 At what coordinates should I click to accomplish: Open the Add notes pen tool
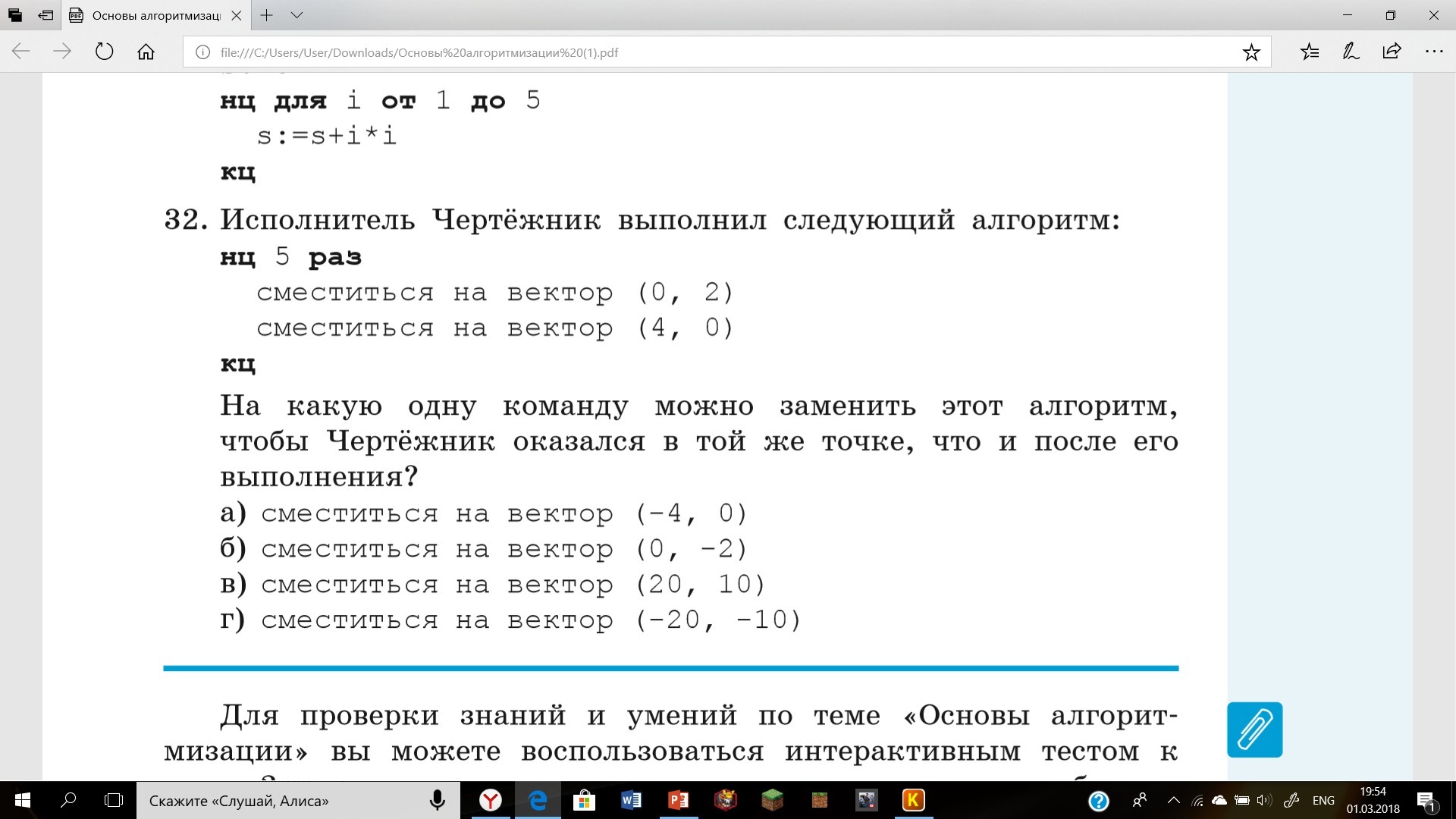click(x=1351, y=52)
